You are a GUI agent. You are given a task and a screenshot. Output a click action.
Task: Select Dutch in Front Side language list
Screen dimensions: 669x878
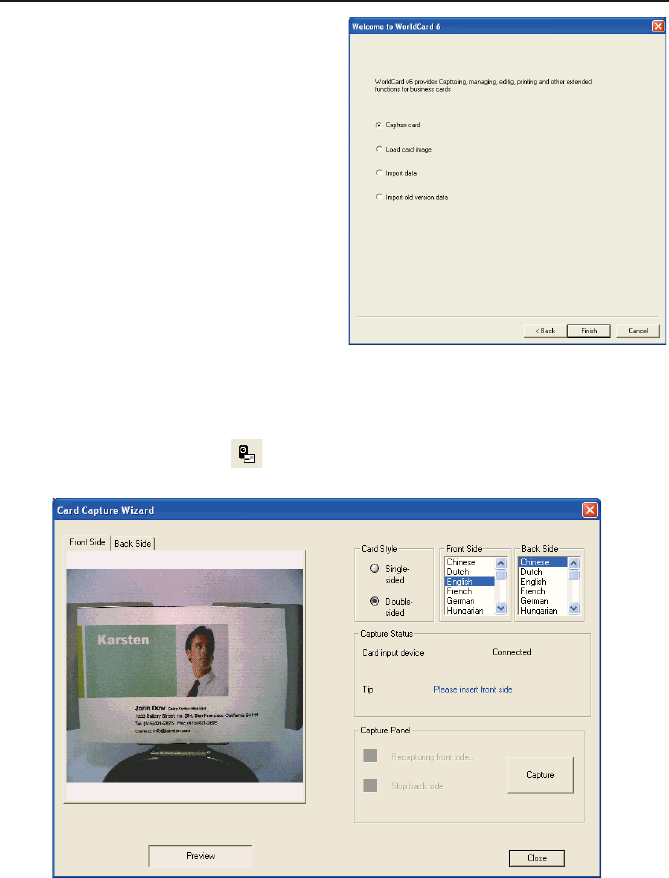click(x=469, y=572)
